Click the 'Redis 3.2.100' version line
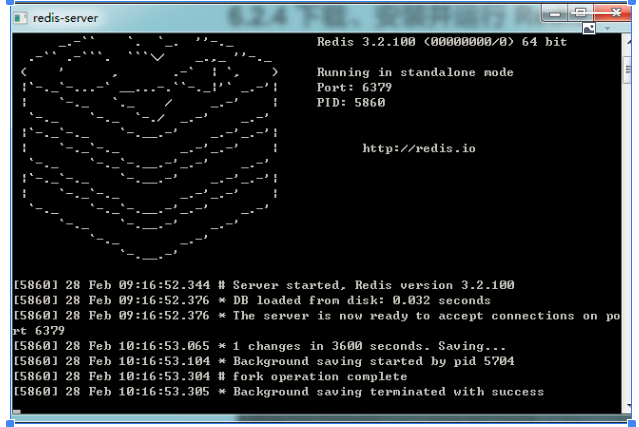Image resolution: width=639 pixels, height=427 pixels. click(x=442, y=42)
